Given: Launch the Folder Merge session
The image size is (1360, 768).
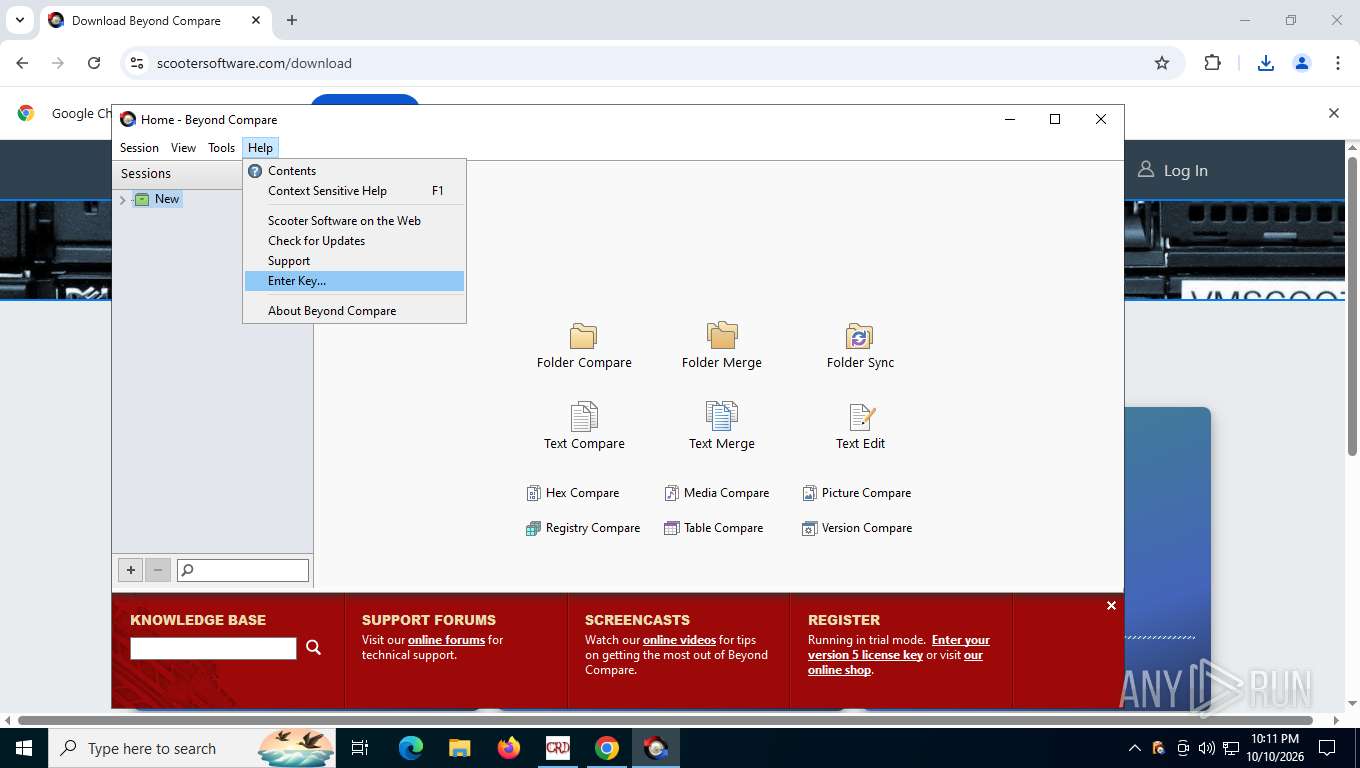Looking at the screenshot, I should point(721,346).
